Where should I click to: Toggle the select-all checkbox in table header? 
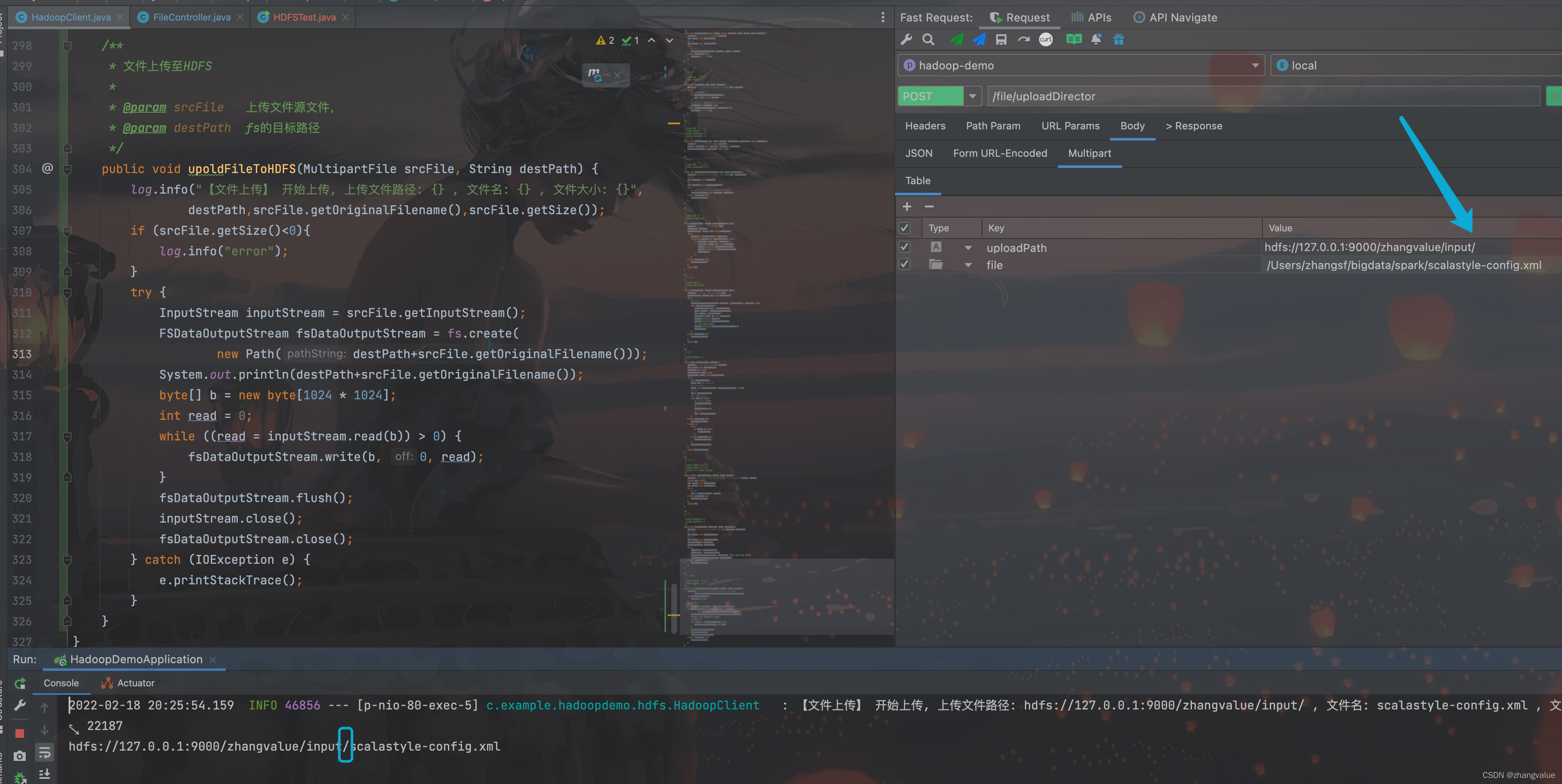(x=904, y=228)
